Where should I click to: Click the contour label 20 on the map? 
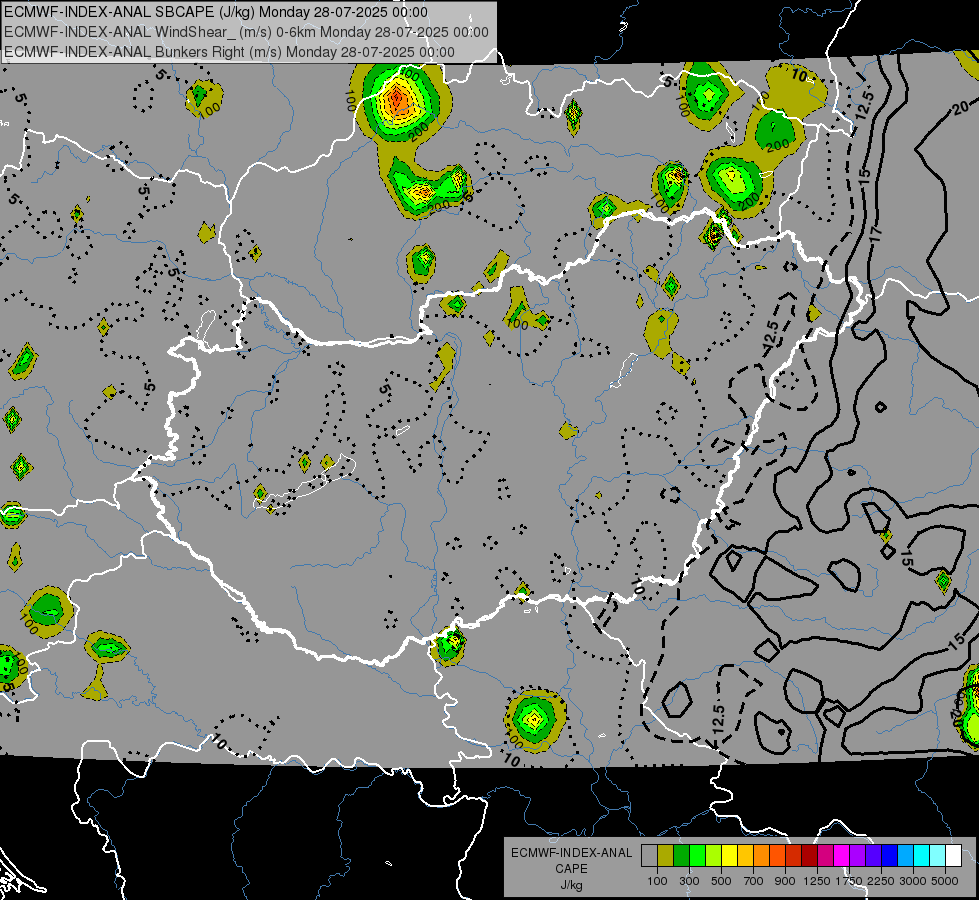(x=962, y=109)
